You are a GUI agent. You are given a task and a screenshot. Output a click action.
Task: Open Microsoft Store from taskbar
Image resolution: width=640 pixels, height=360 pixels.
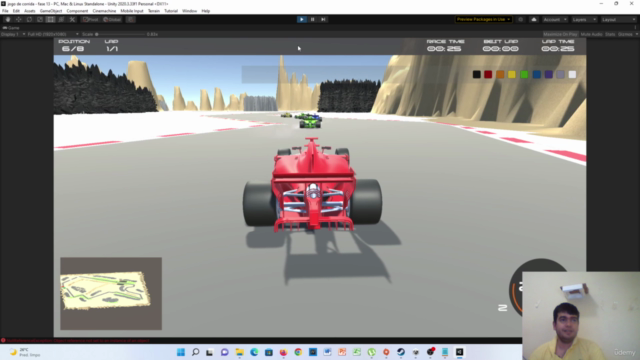pos(269,352)
